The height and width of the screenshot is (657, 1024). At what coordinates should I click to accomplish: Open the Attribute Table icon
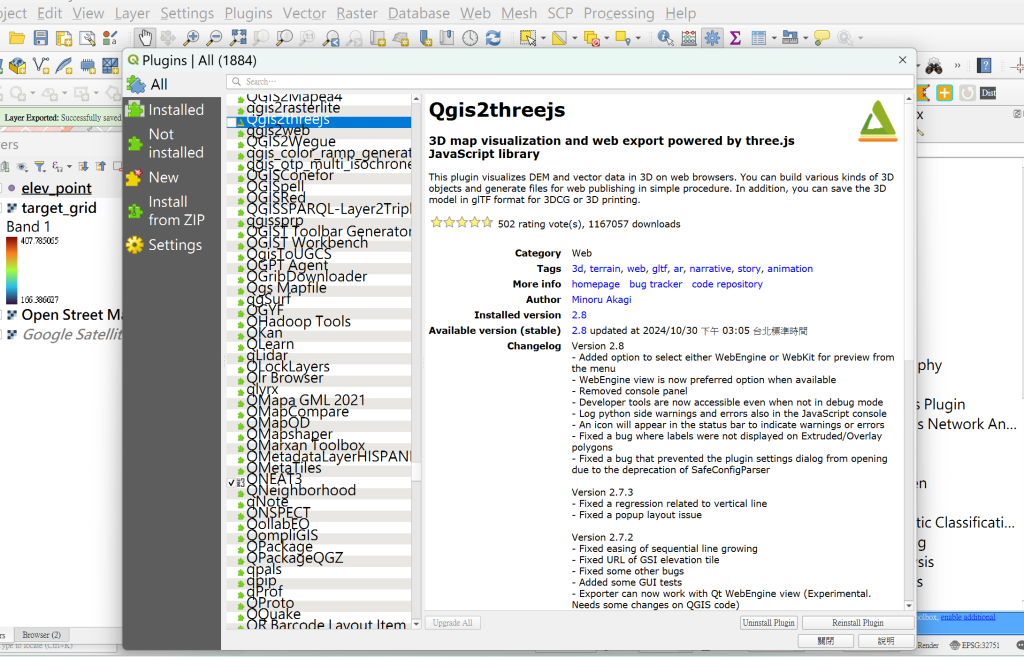pyautogui.click(x=758, y=38)
